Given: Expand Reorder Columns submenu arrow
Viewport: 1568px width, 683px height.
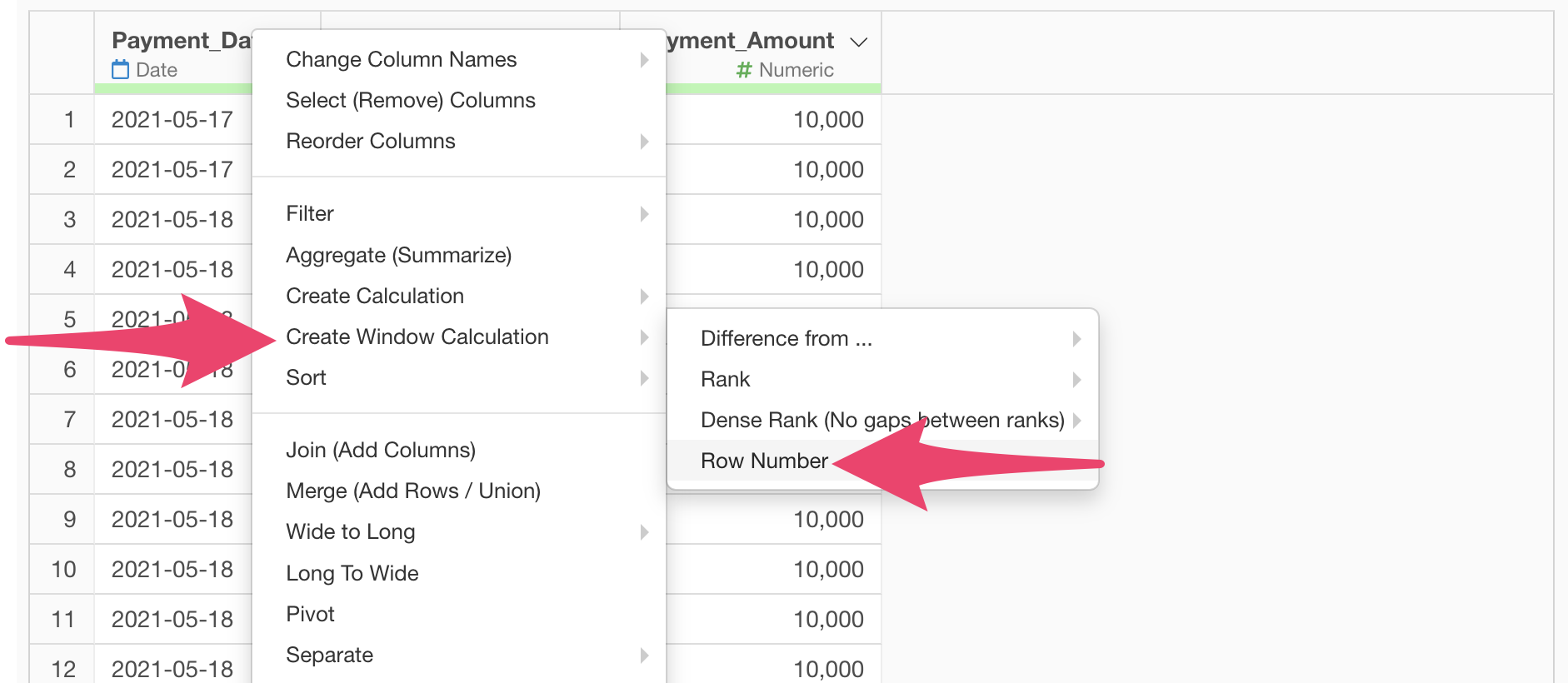Looking at the screenshot, I should point(644,142).
